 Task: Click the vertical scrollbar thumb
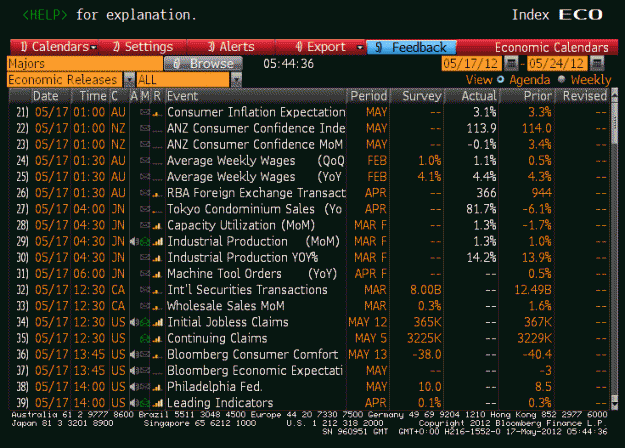coord(614,122)
